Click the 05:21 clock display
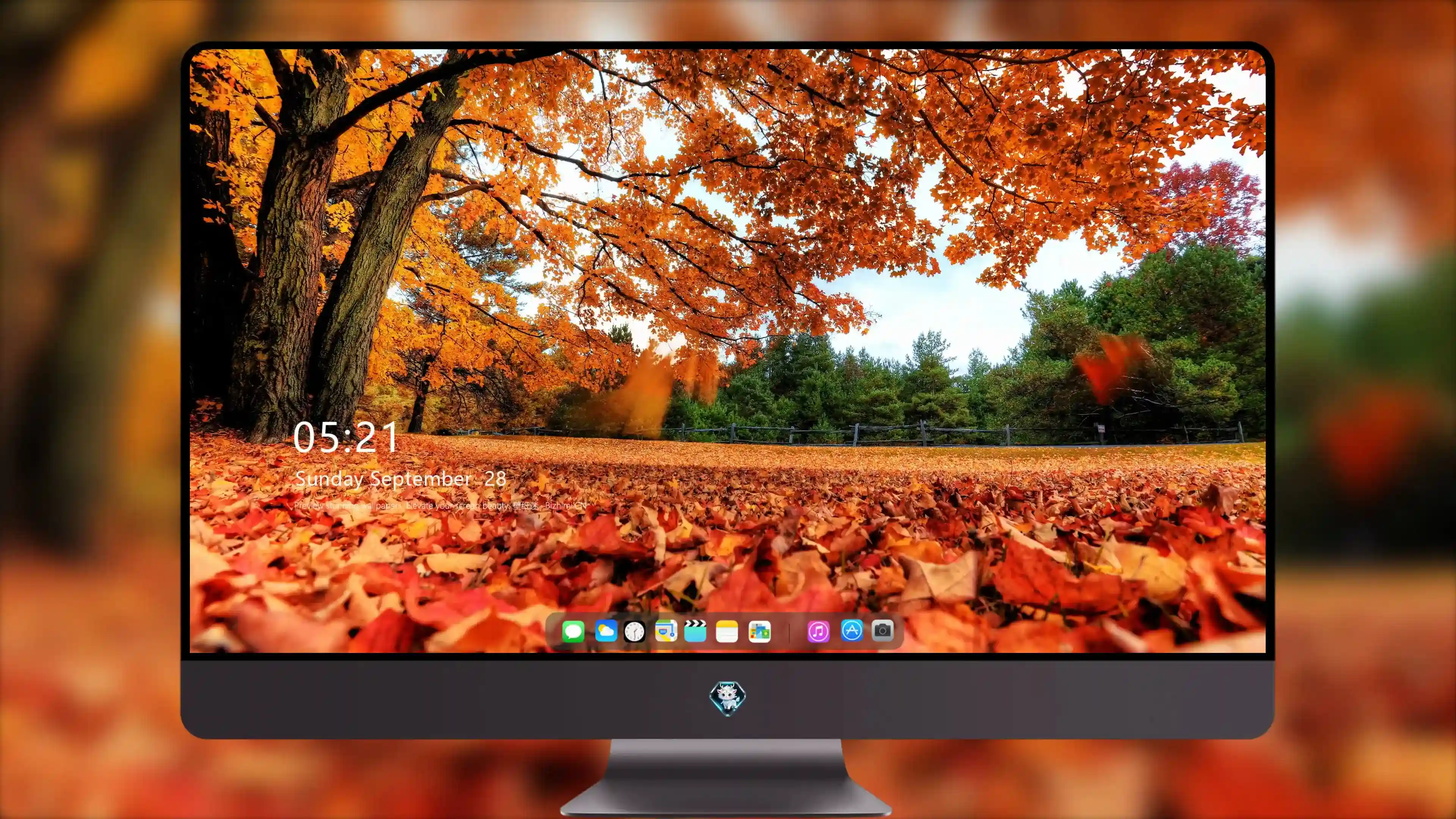The width and height of the screenshot is (1456, 819). pos(345,438)
